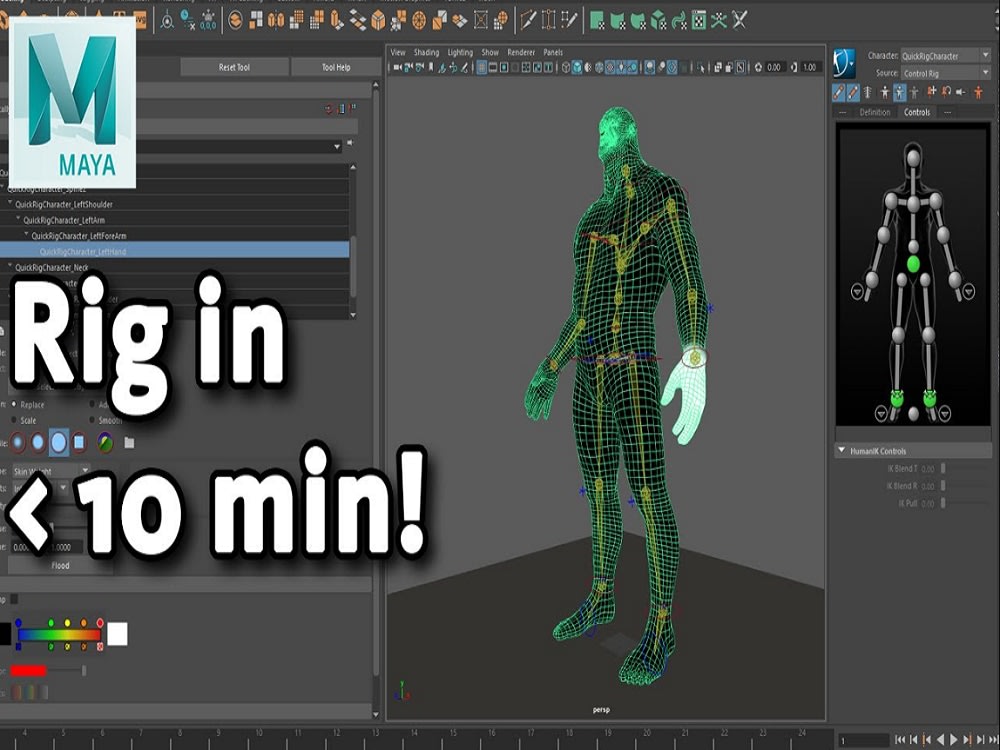The width and height of the screenshot is (1000, 750).
Task: Click the folder icon to browse brush images
Action: point(129,443)
